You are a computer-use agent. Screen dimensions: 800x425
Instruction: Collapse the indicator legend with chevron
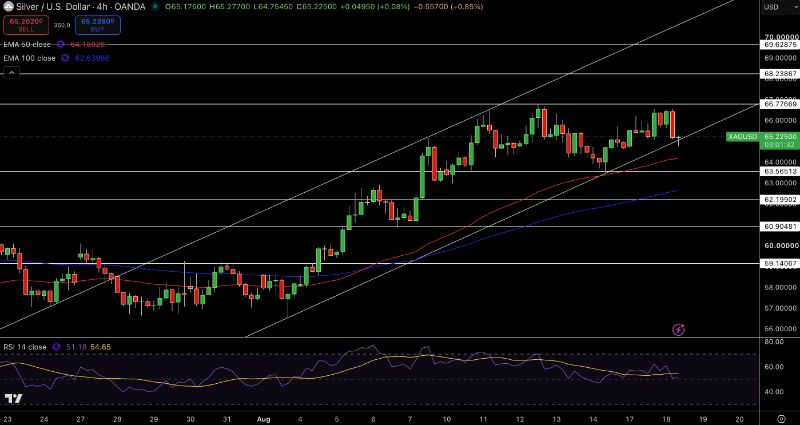point(11,73)
